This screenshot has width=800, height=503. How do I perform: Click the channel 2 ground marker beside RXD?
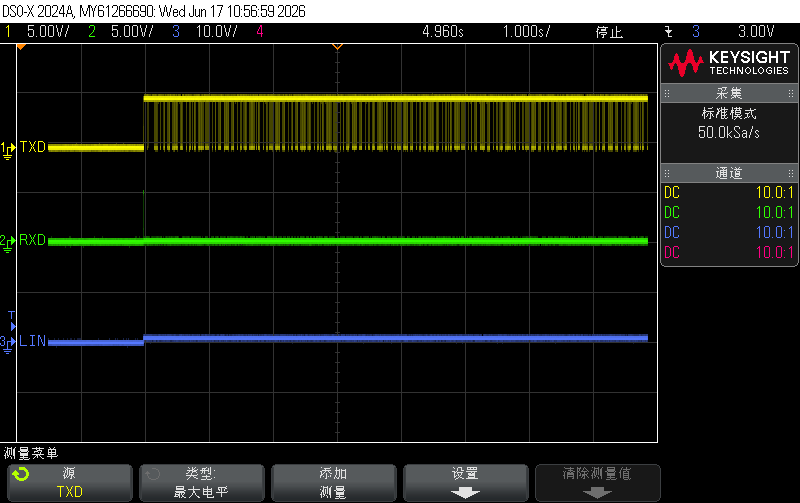pyautogui.click(x=8, y=243)
